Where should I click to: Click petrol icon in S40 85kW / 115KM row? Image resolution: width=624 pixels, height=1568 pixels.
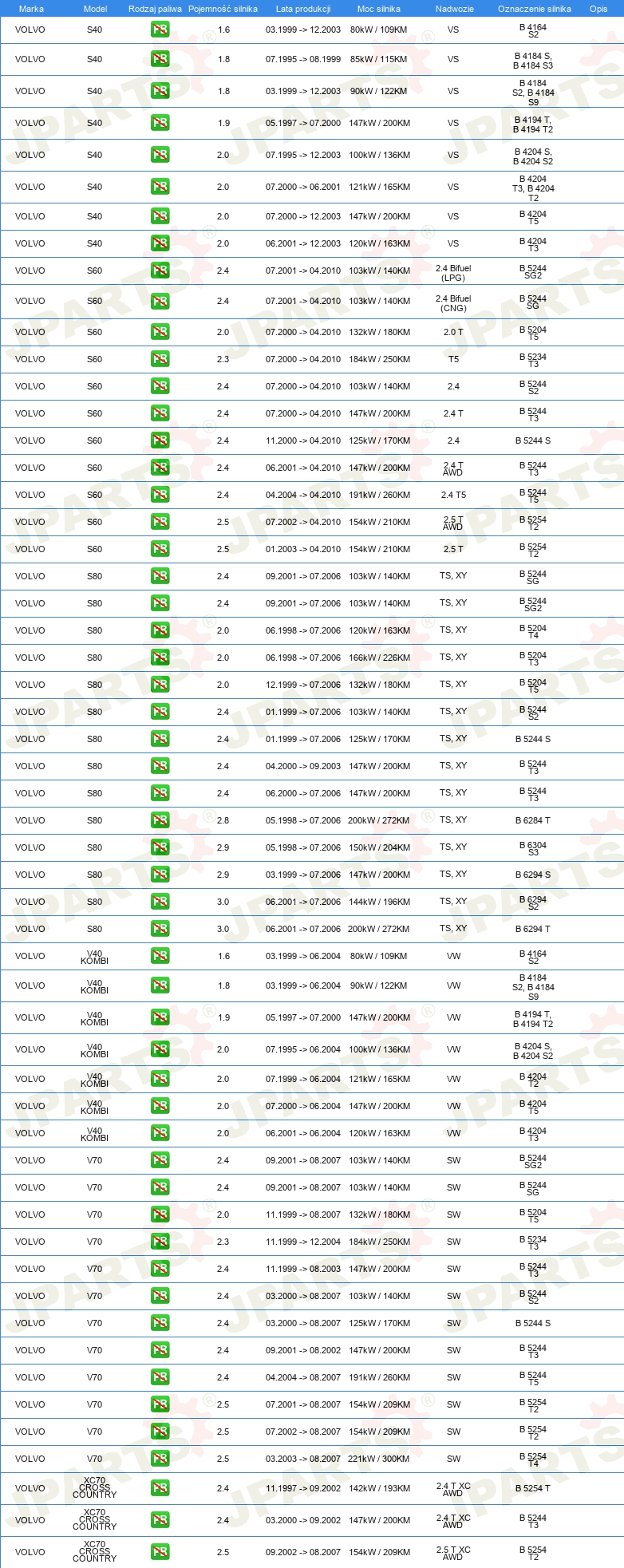point(160,59)
